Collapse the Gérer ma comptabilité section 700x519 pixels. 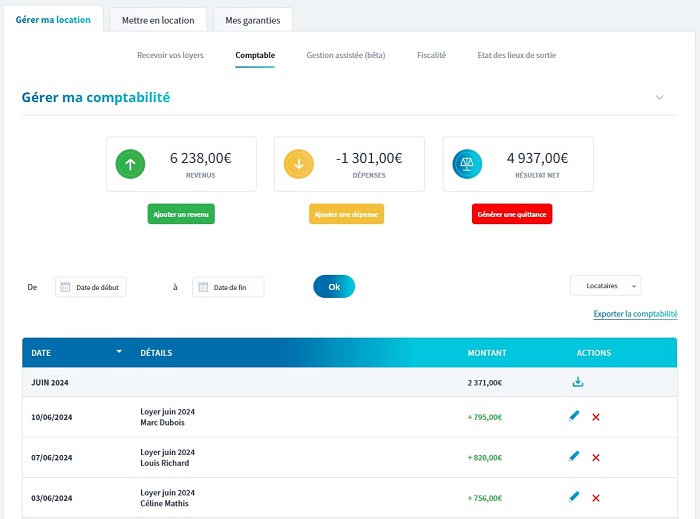coord(659,98)
